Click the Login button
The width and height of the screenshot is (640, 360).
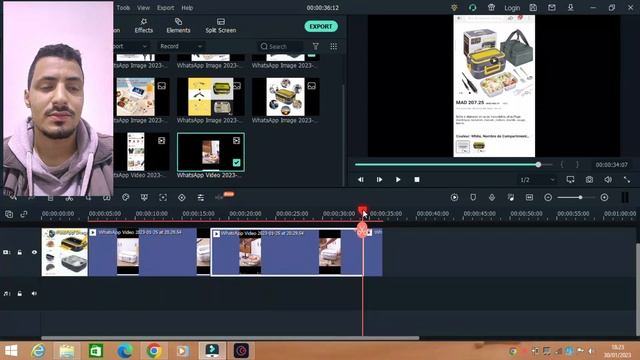pos(512,8)
